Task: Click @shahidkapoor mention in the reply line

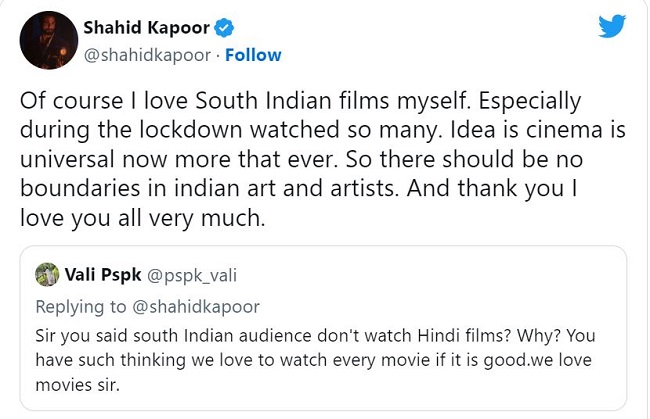Action: point(196,305)
